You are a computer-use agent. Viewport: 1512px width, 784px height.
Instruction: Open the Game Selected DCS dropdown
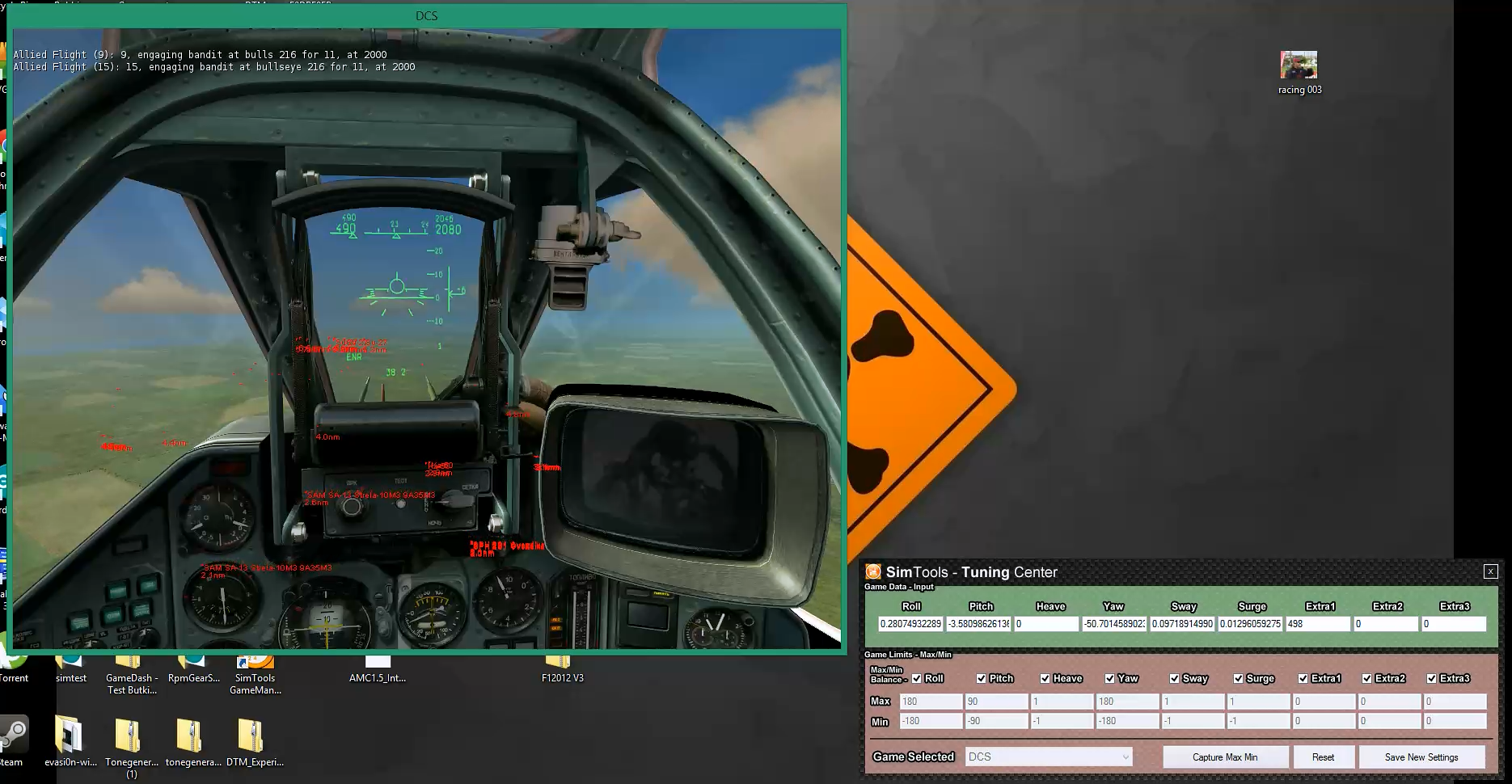click(1049, 757)
